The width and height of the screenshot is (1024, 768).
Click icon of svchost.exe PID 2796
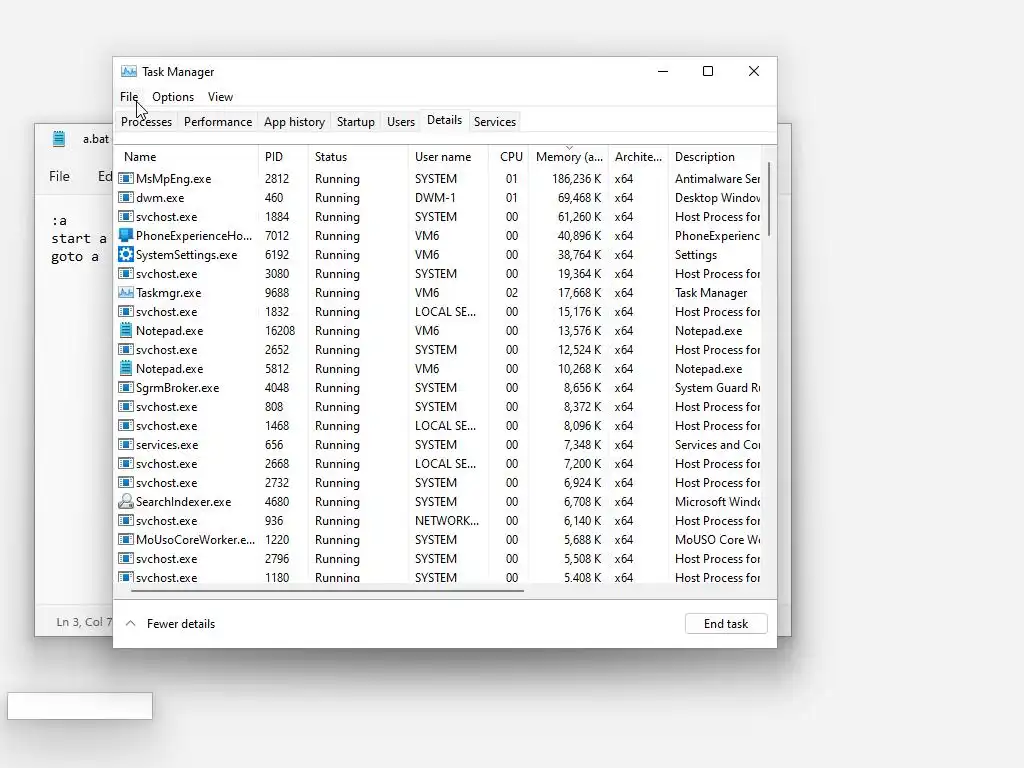(x=126, y=558)
